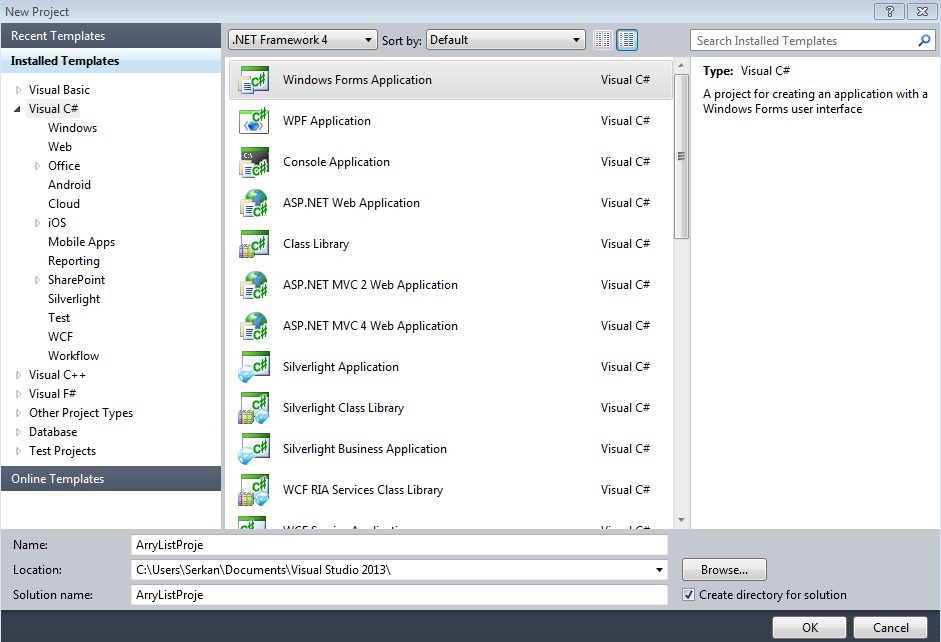Image resolution: width=941 pixels, height=642 pixels.
Task: Expand the iOS node arrow
Action: coord(37,223)
